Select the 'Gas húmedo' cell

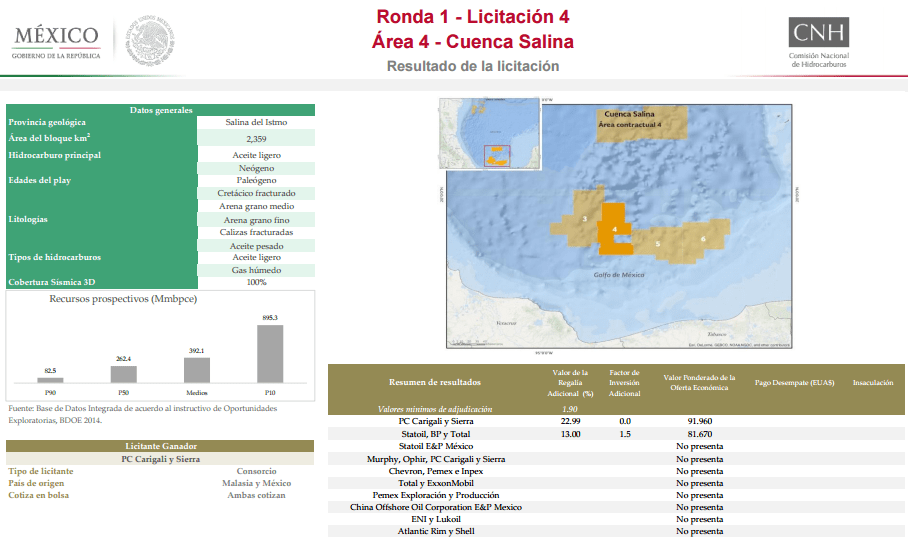pos(256,270)
